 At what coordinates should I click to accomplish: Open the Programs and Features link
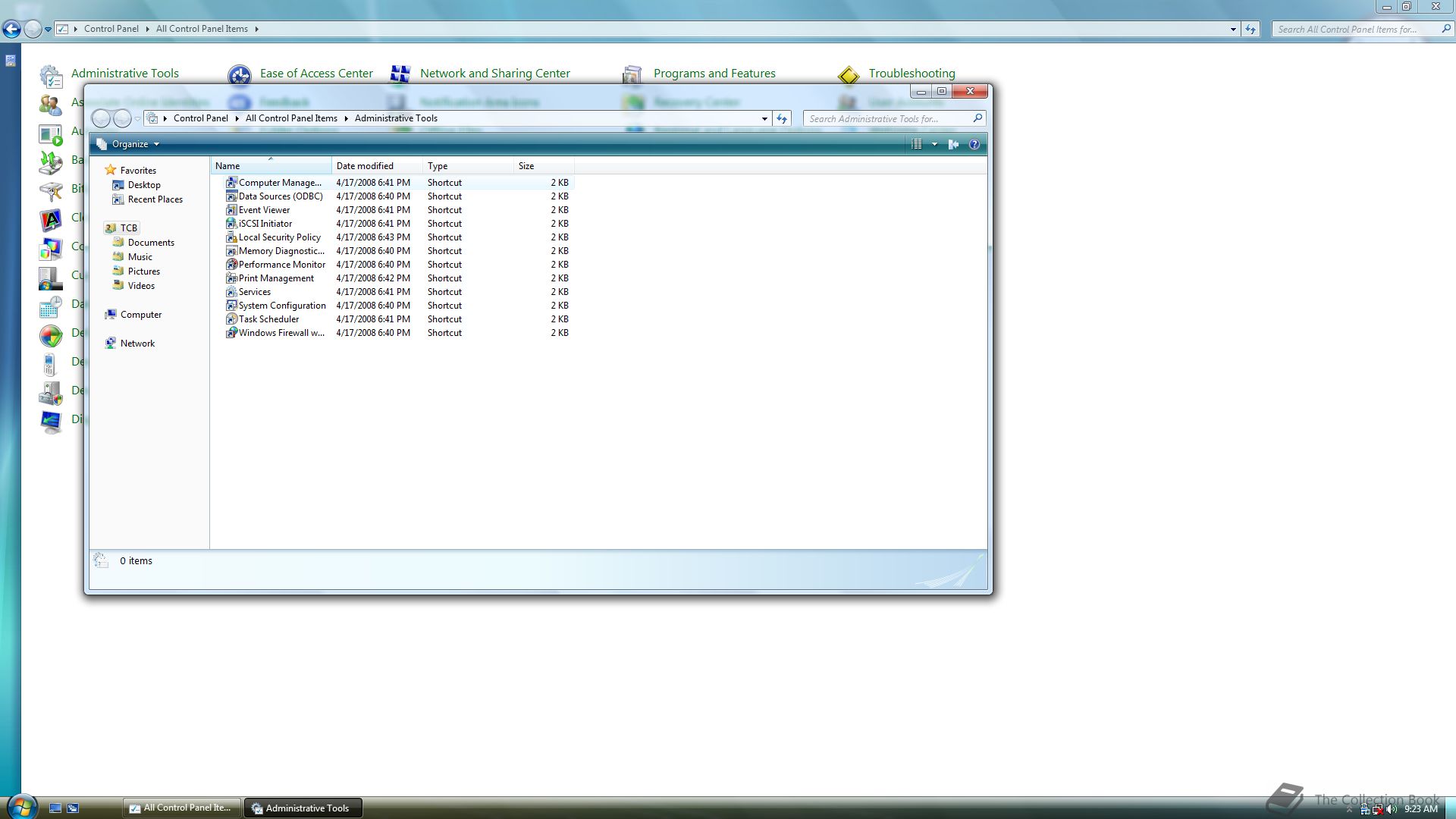pos(714,74)
